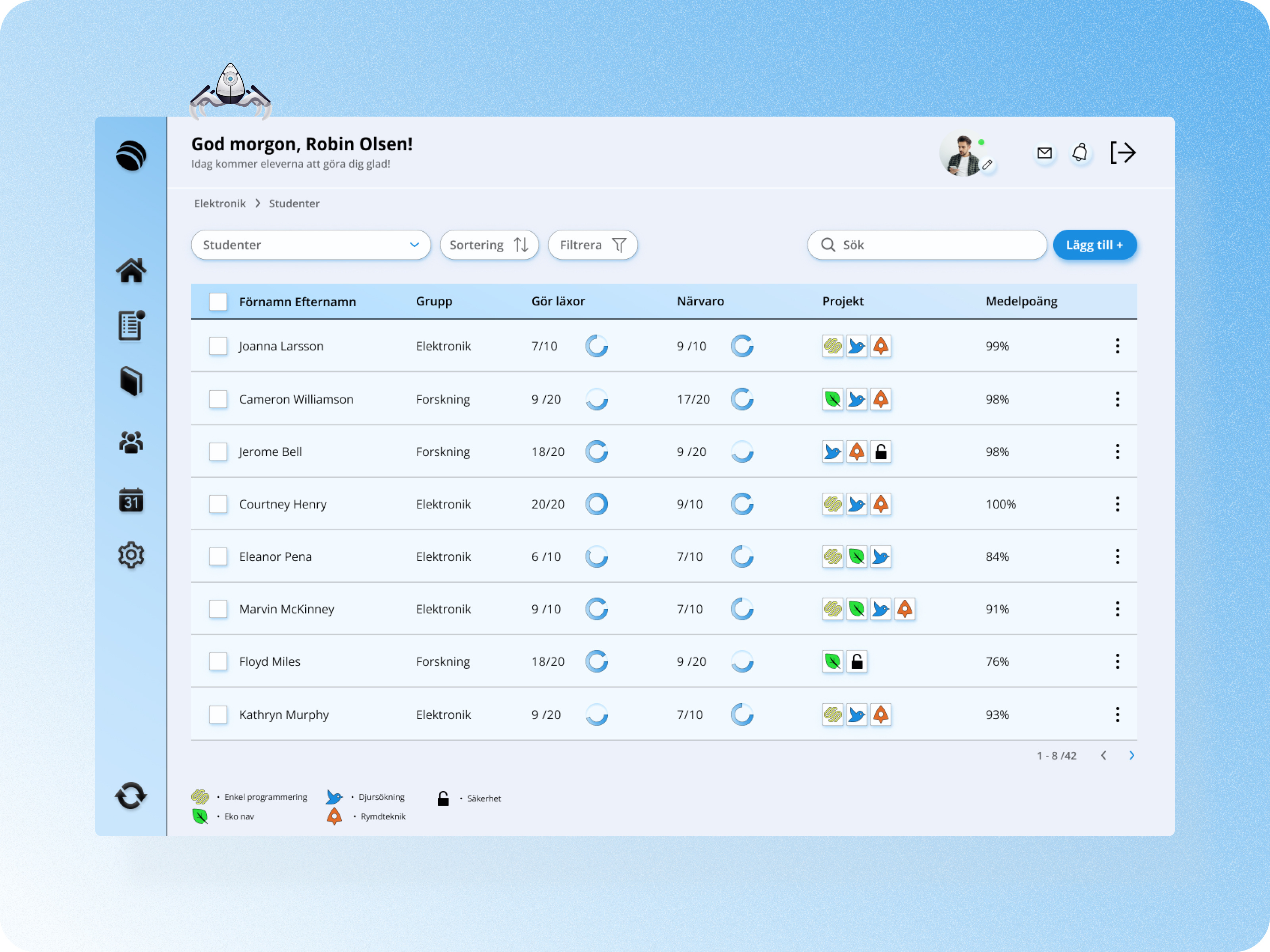Click the mail envelope icon

click(x=1044, y=153)
